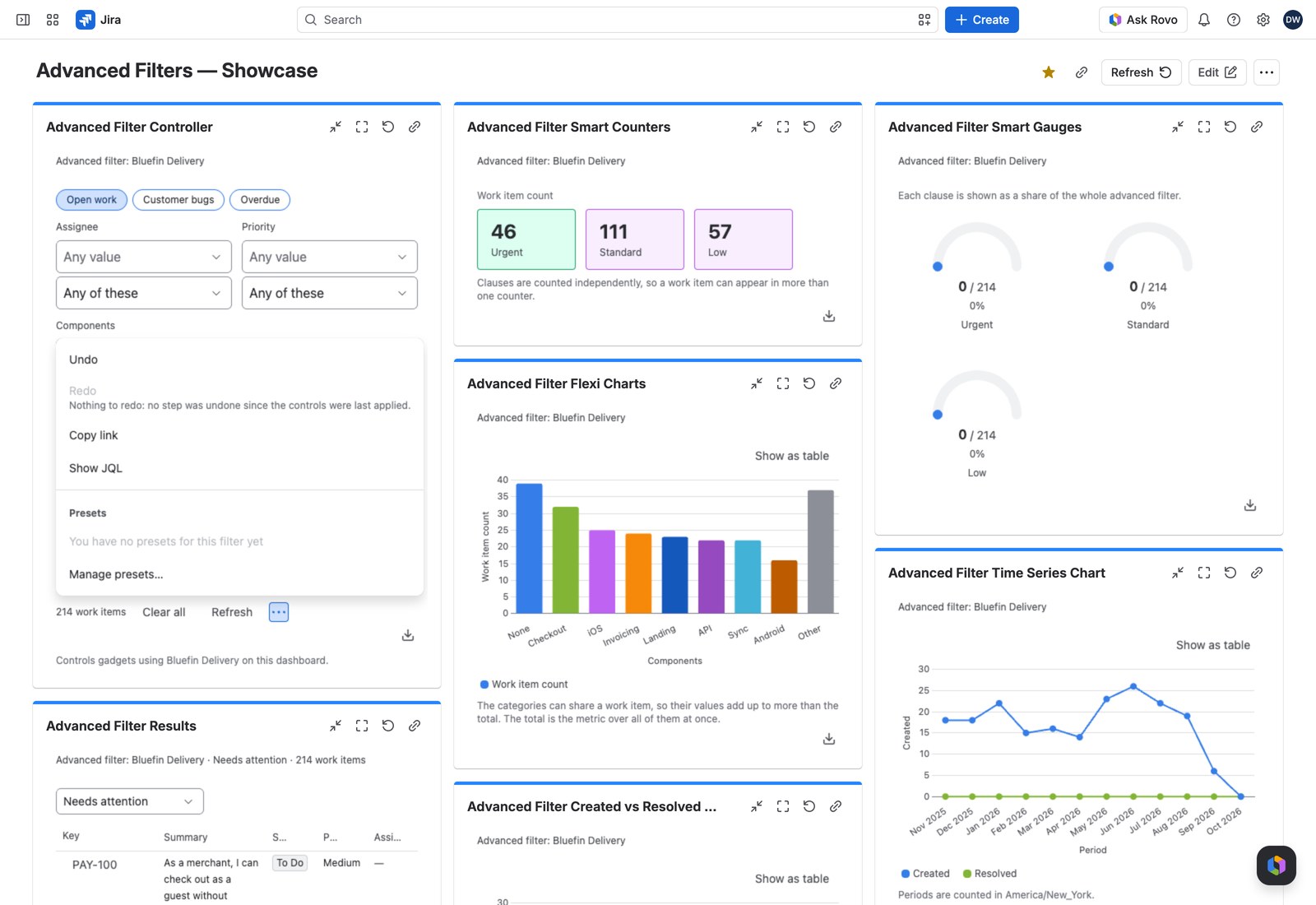Open Assignee Any of these operator dropdown
The height and width of the screenshot is (905, 1316).
click(x=144, y=293)
